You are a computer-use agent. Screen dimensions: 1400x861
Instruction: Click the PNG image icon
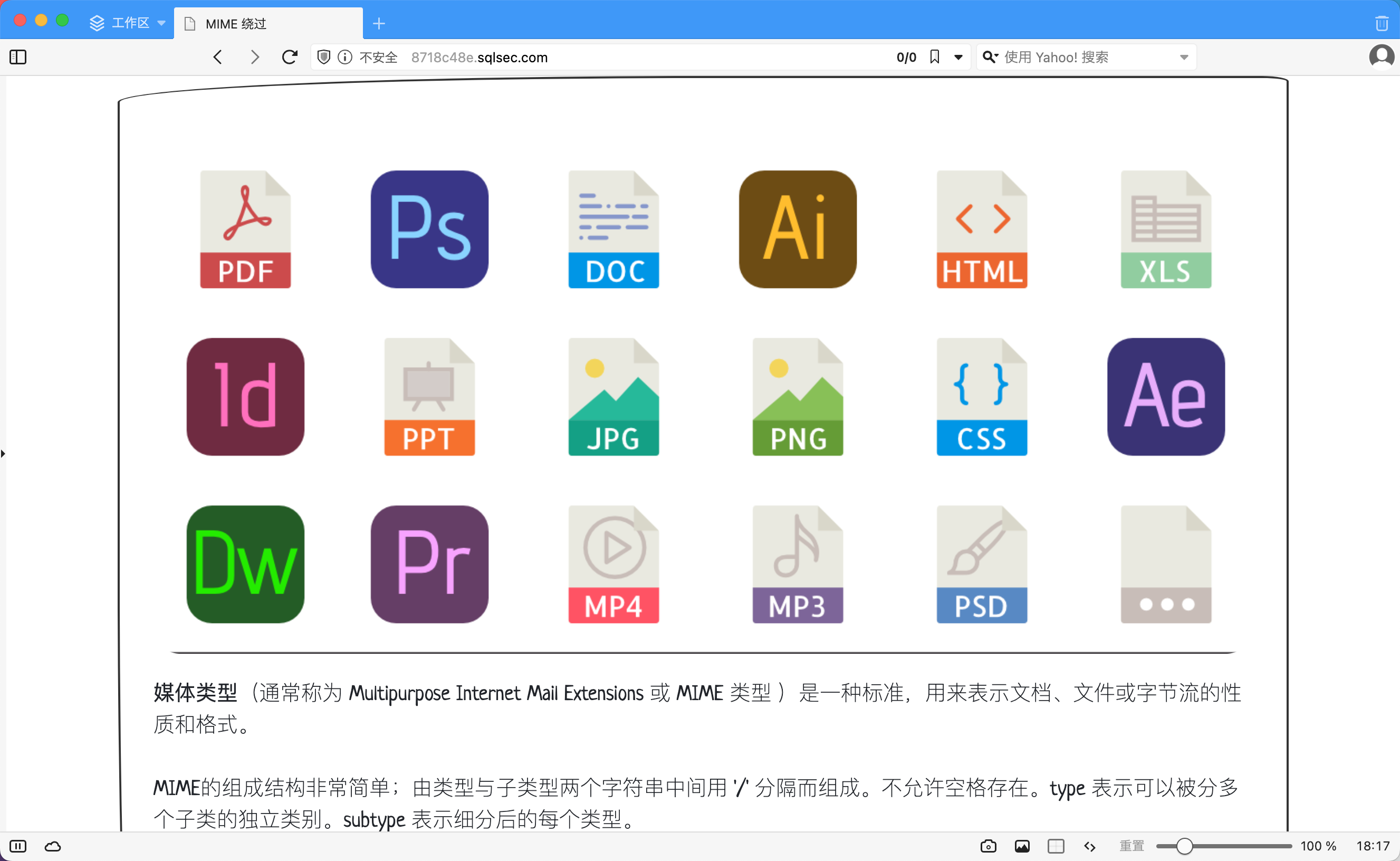(x=798, y=397)
